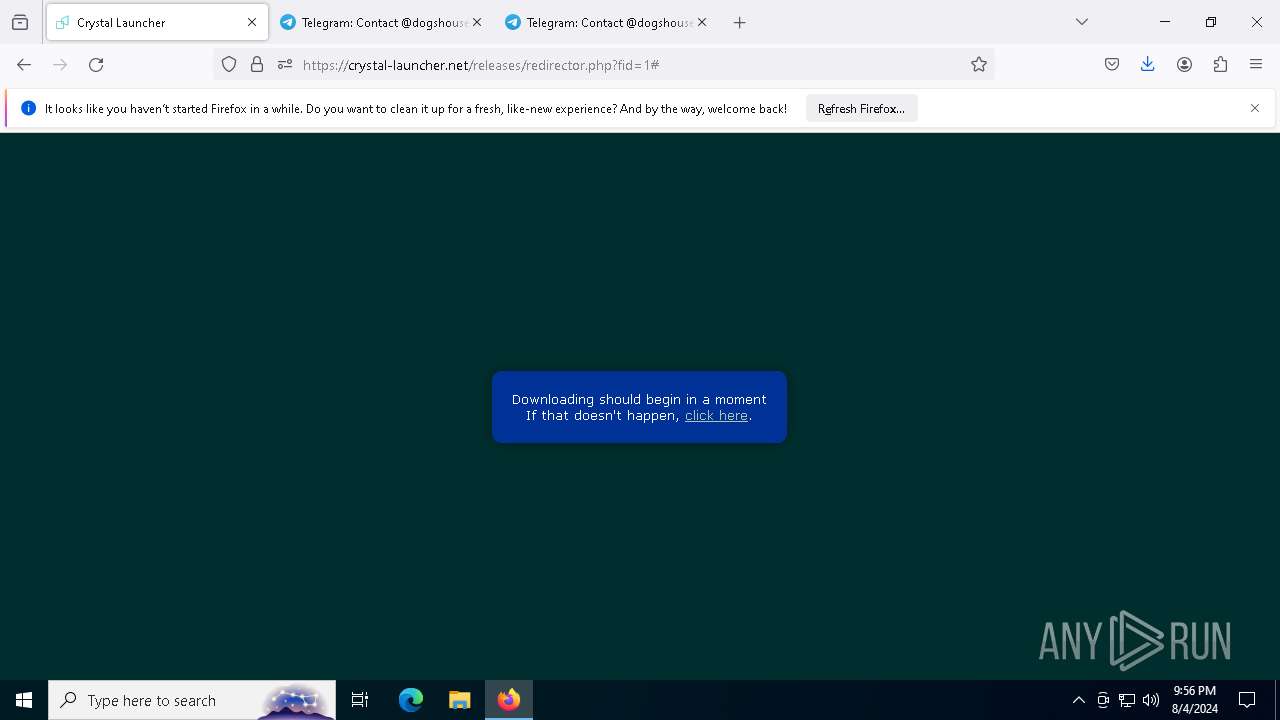View site security padlock info

pyautogui.click(x=257, y=65)
